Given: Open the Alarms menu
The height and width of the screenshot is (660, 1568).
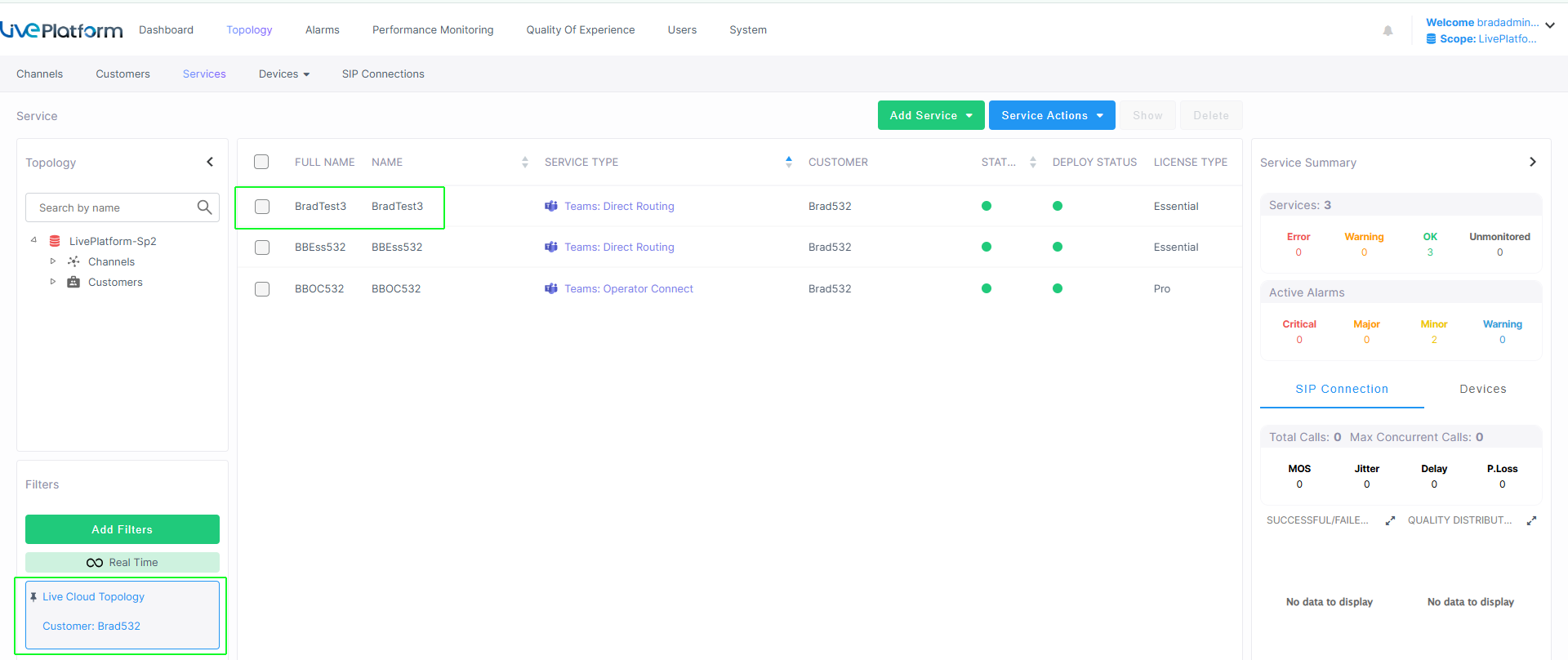Looking at the screenshot, I should coord(322,30).
